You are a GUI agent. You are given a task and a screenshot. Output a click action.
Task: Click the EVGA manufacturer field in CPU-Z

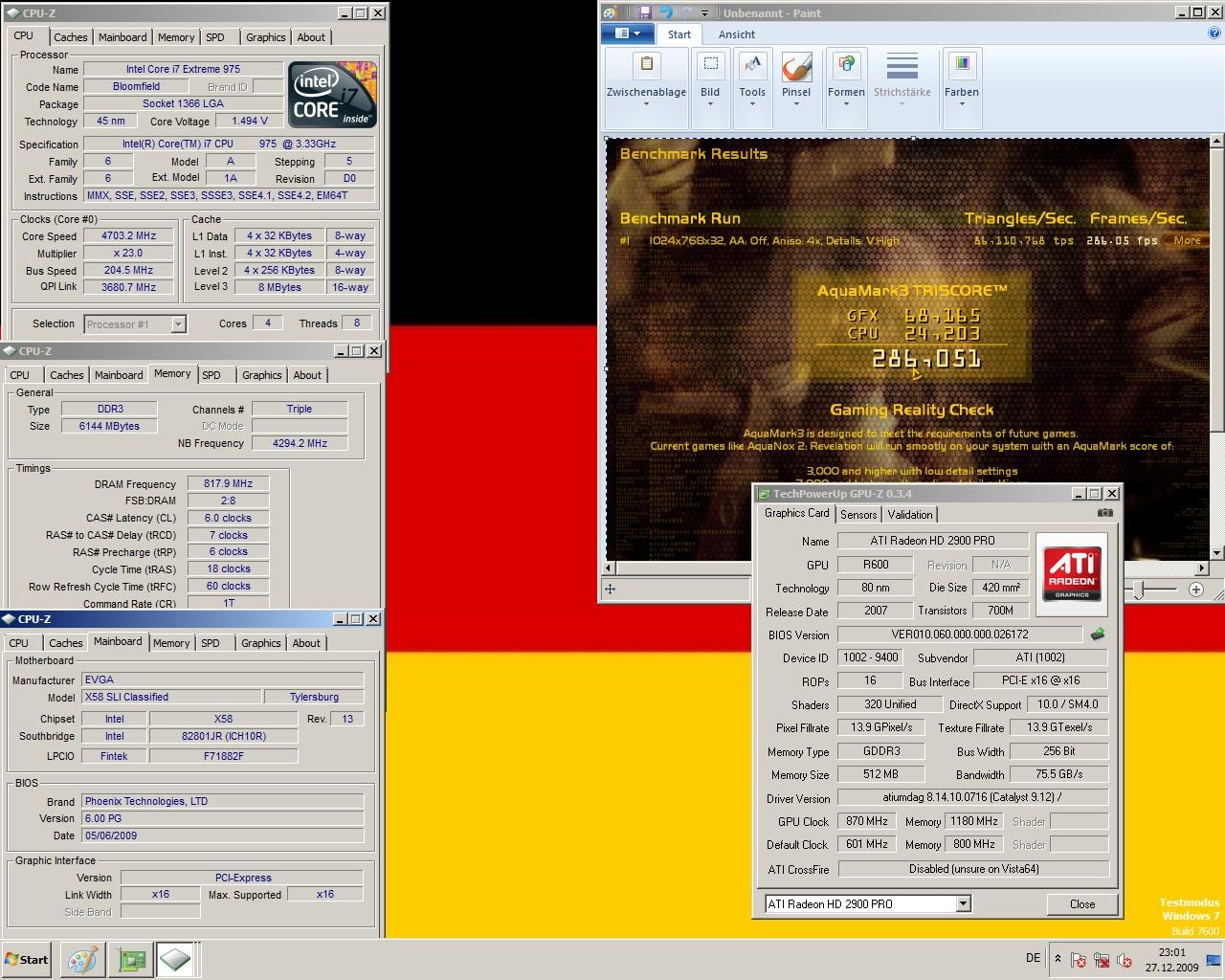tap(223, 679)
